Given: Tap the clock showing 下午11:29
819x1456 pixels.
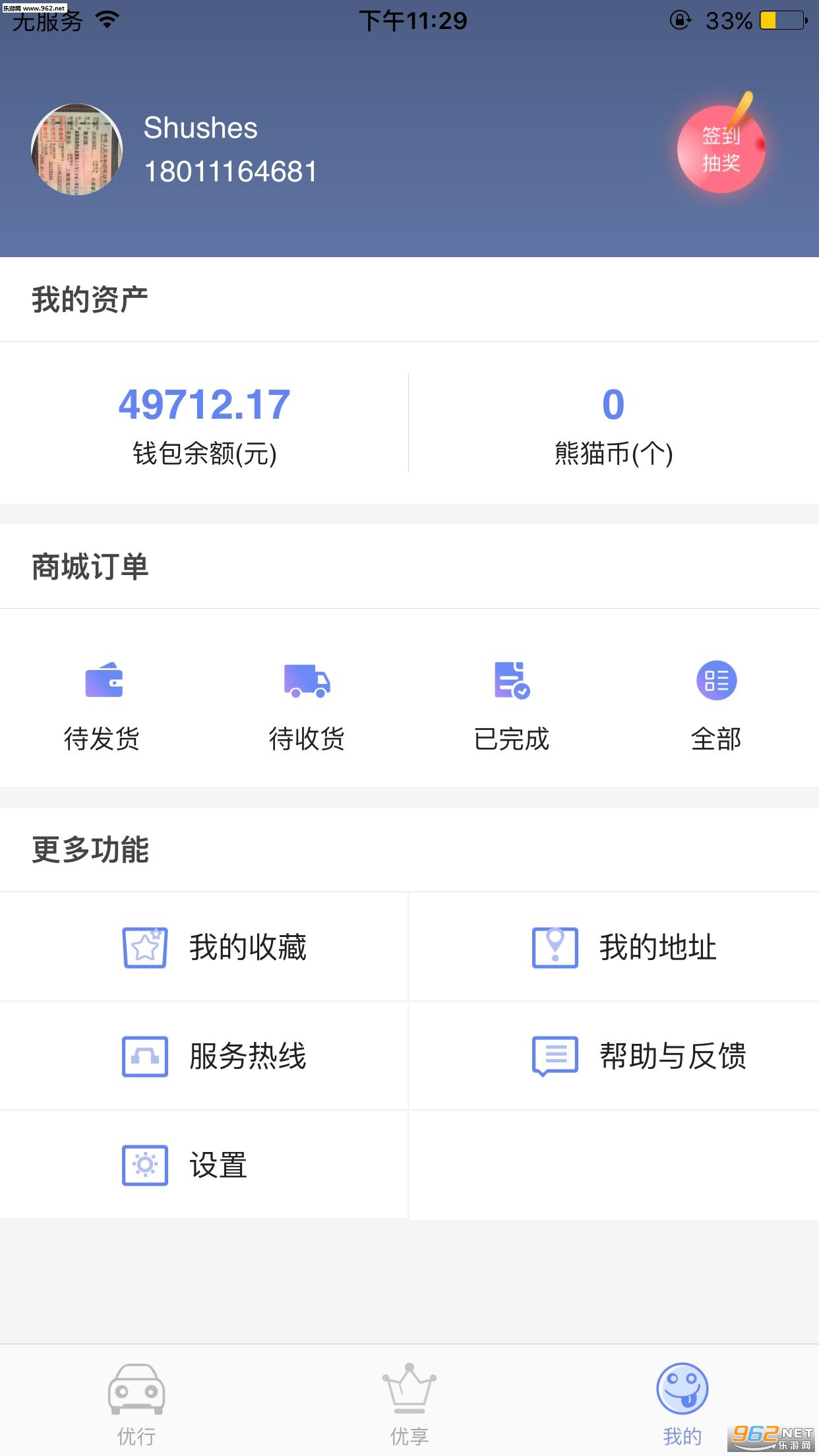Looking at the screenshot, I should click(x=413, y=21).
